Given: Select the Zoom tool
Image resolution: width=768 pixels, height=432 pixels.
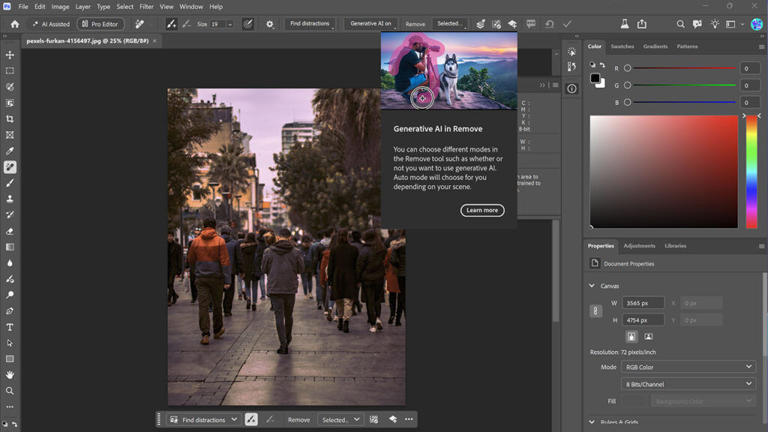Looking at the screenshot, I should [x=10, y=391].
